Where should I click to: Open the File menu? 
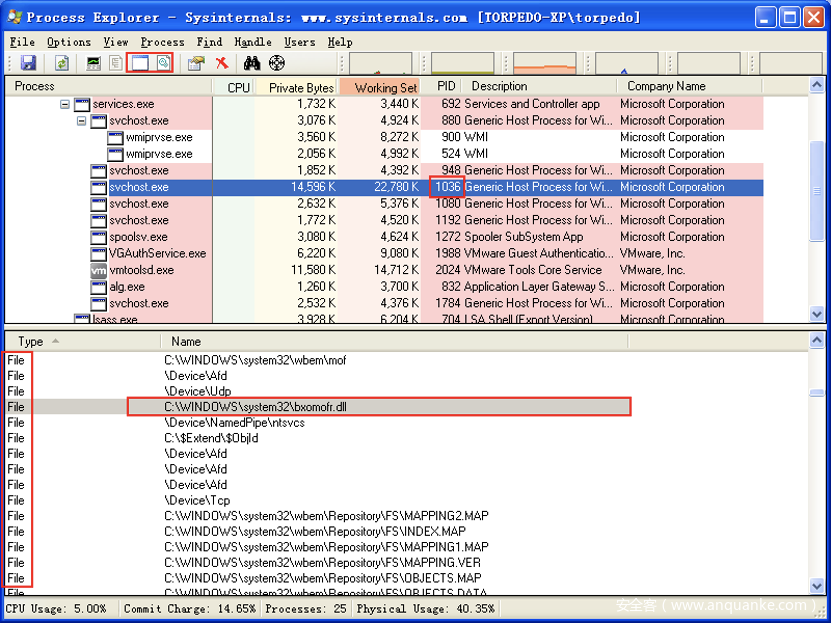coord(22,42)
